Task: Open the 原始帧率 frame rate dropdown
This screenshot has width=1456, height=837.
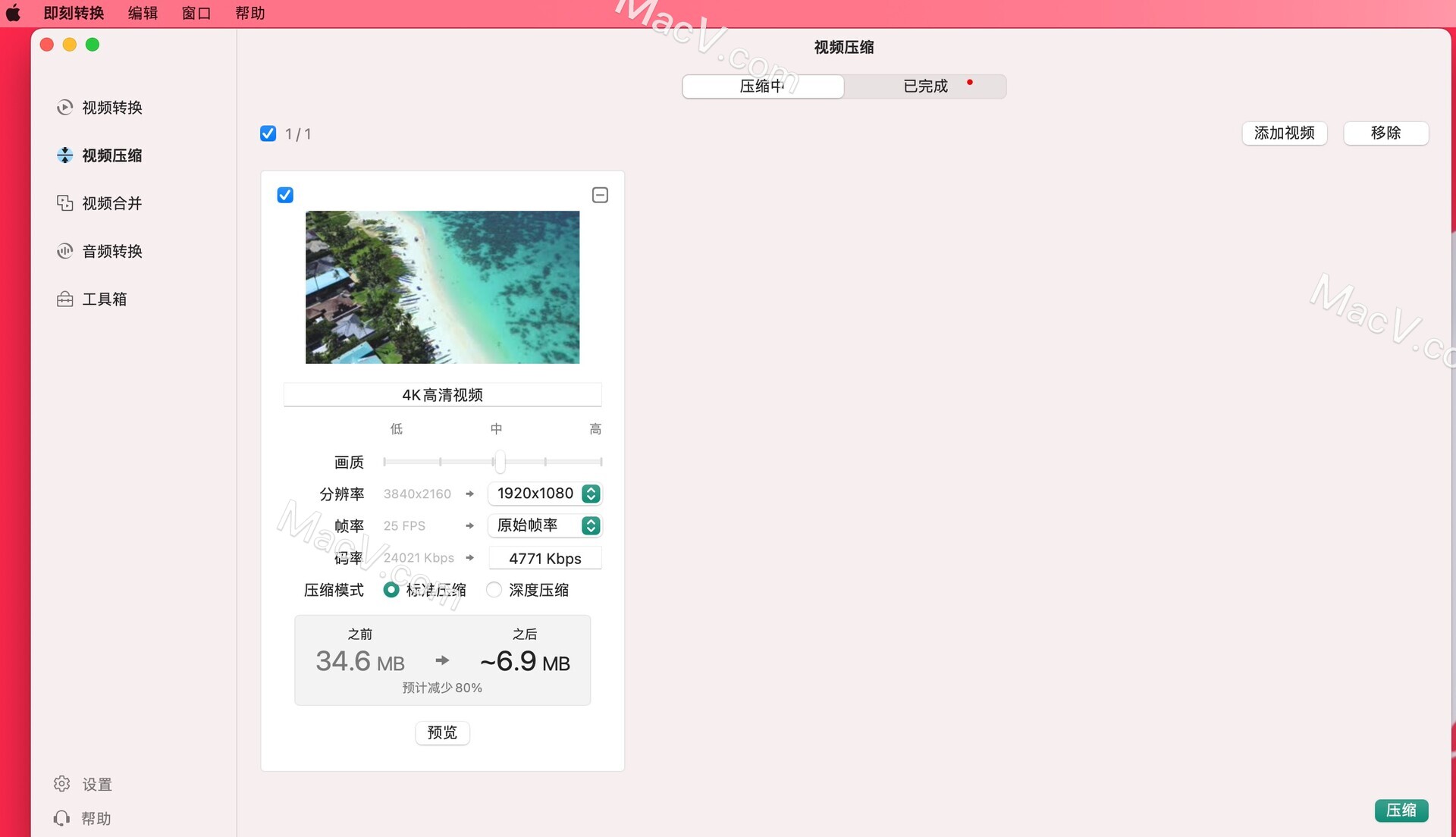Action: pyautogui.click(x=544, y=525)
